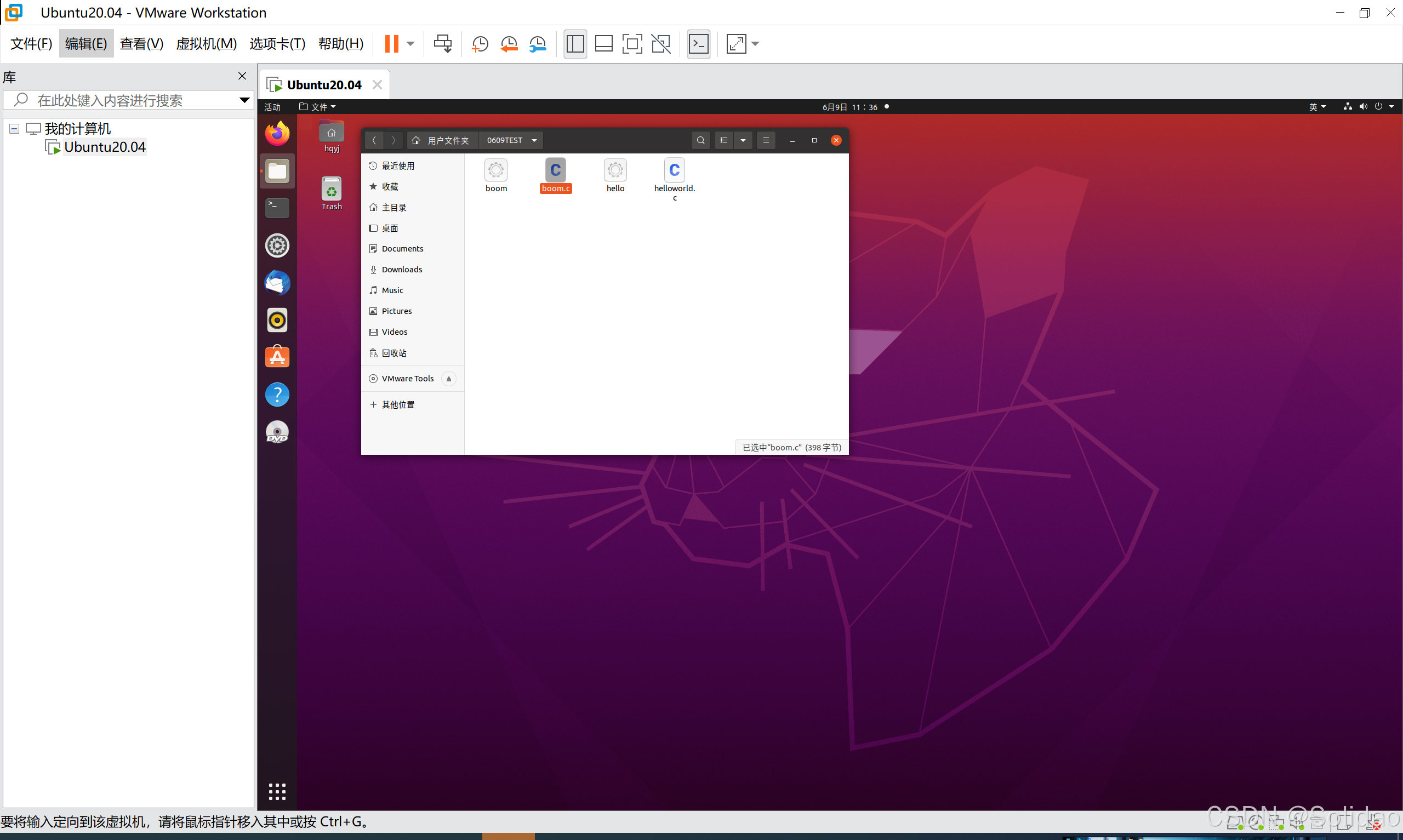Eject VMware Tools disc in sidebar

point(448,379)
